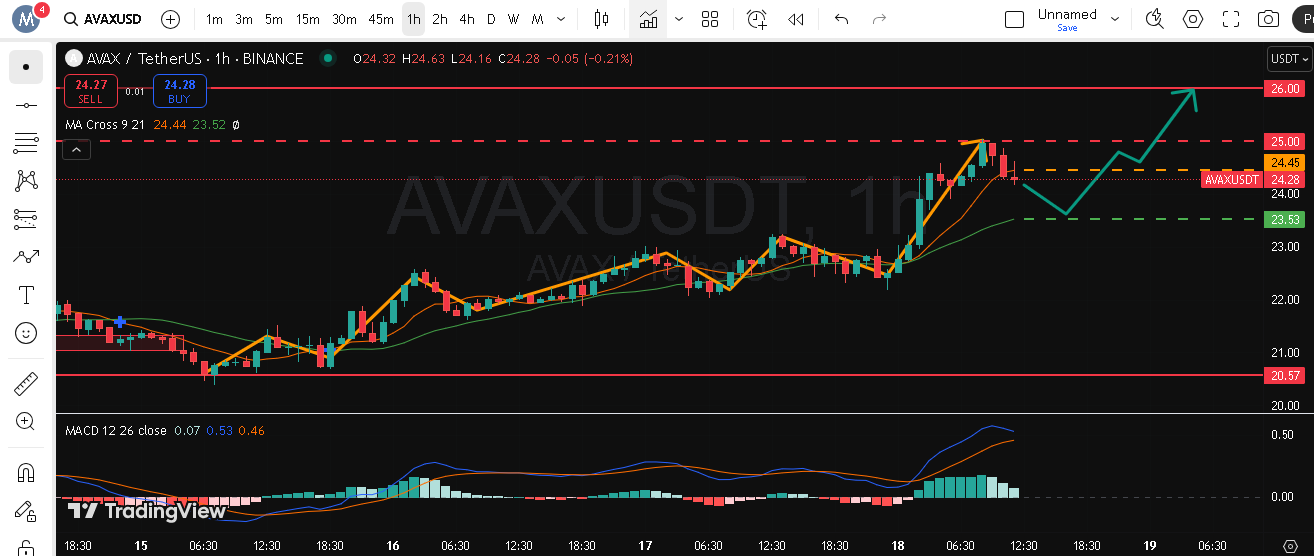Select the dot cursor tool
1314x556 pixels.
click(26, 67)
